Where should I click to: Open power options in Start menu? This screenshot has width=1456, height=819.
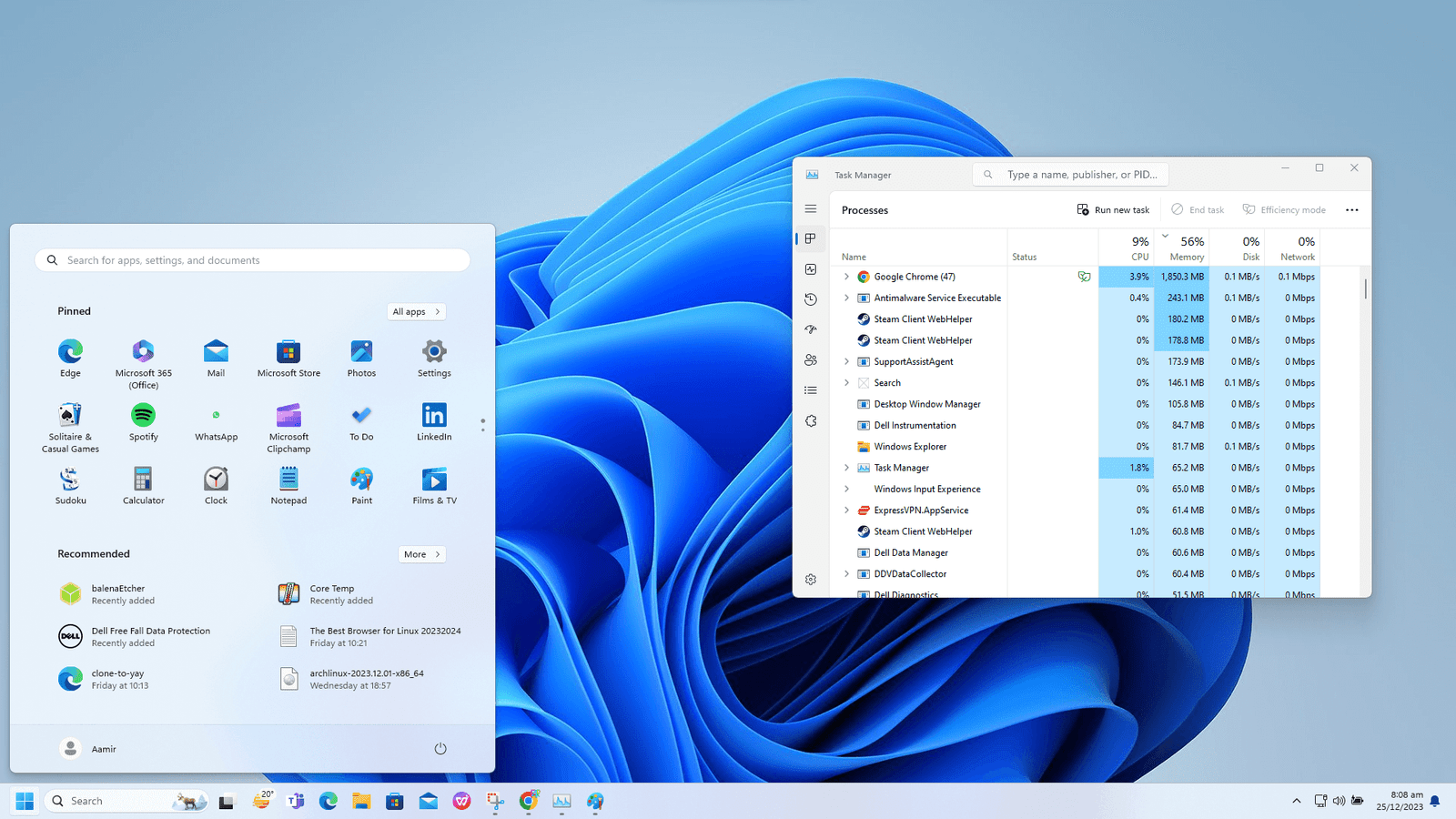tap(440, 749)
